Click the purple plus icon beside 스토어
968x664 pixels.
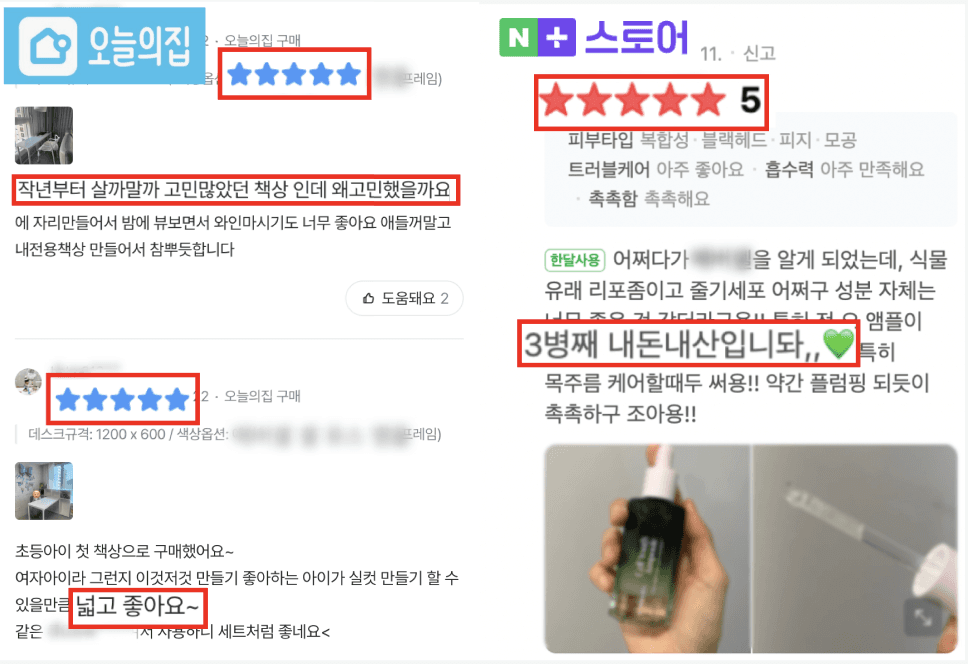557,38
